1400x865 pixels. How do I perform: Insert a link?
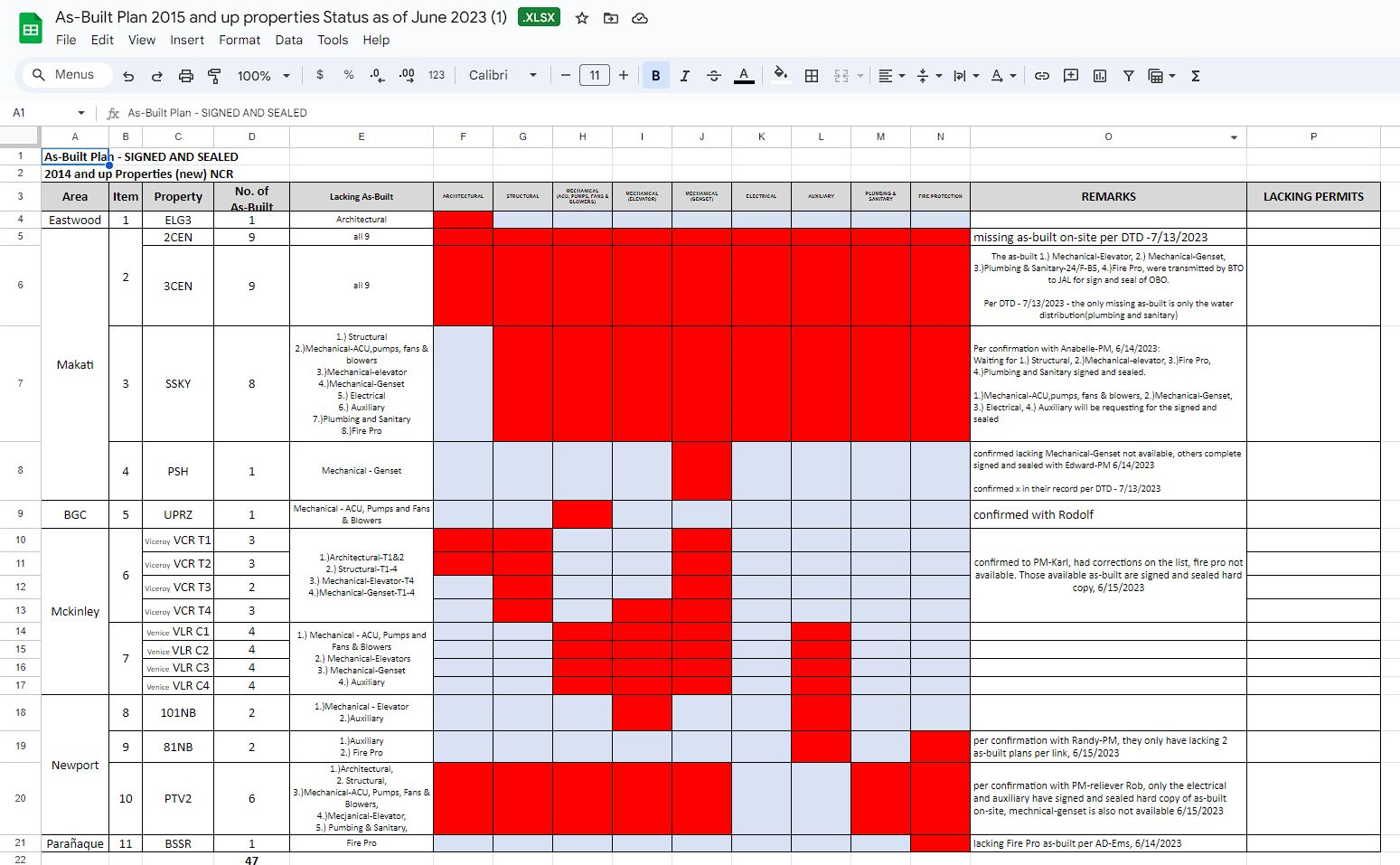pos(1042,76)
